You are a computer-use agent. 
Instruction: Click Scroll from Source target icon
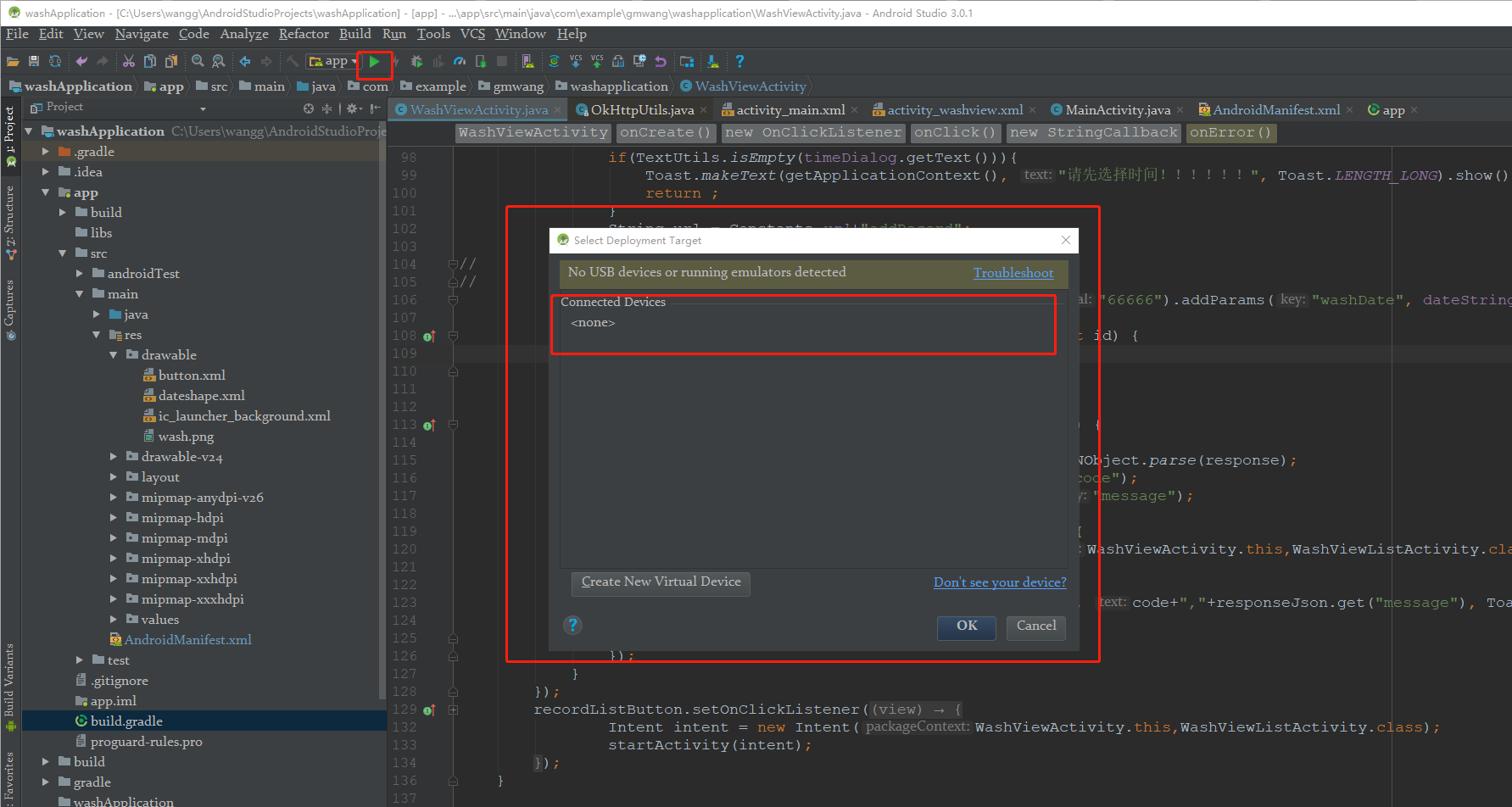pos(309,108)
